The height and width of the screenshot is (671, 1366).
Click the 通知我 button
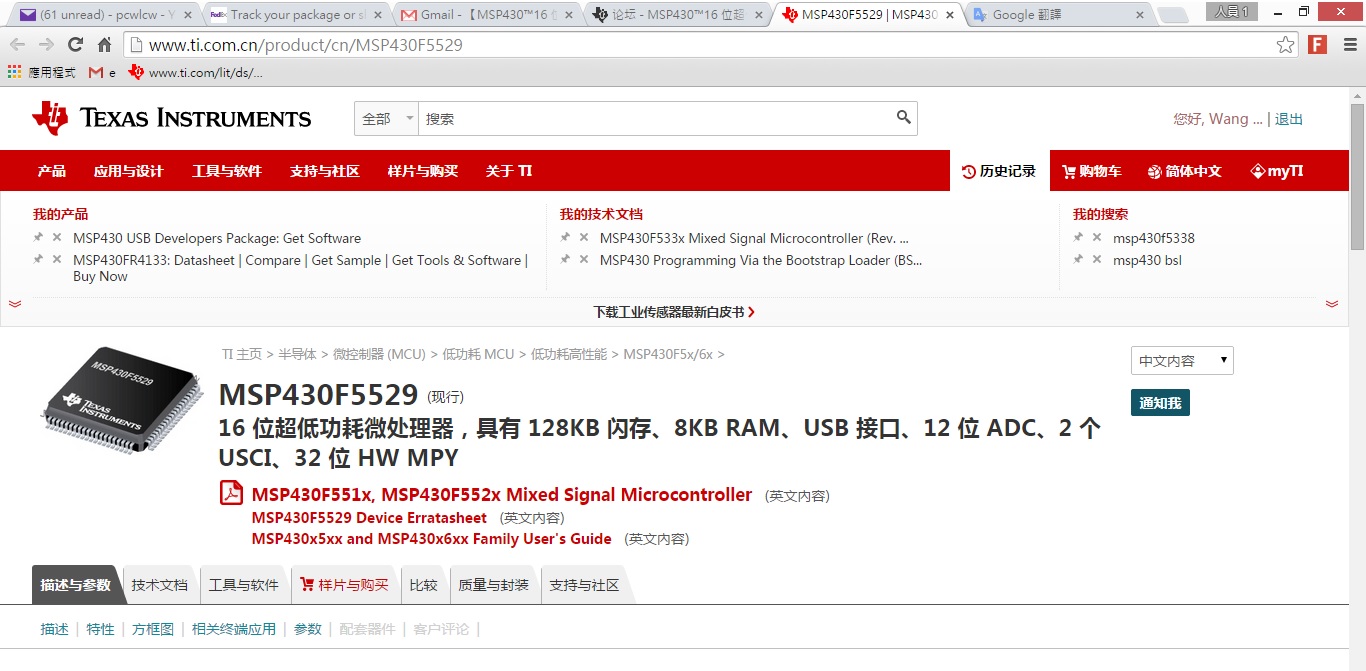click(1160, 403)
